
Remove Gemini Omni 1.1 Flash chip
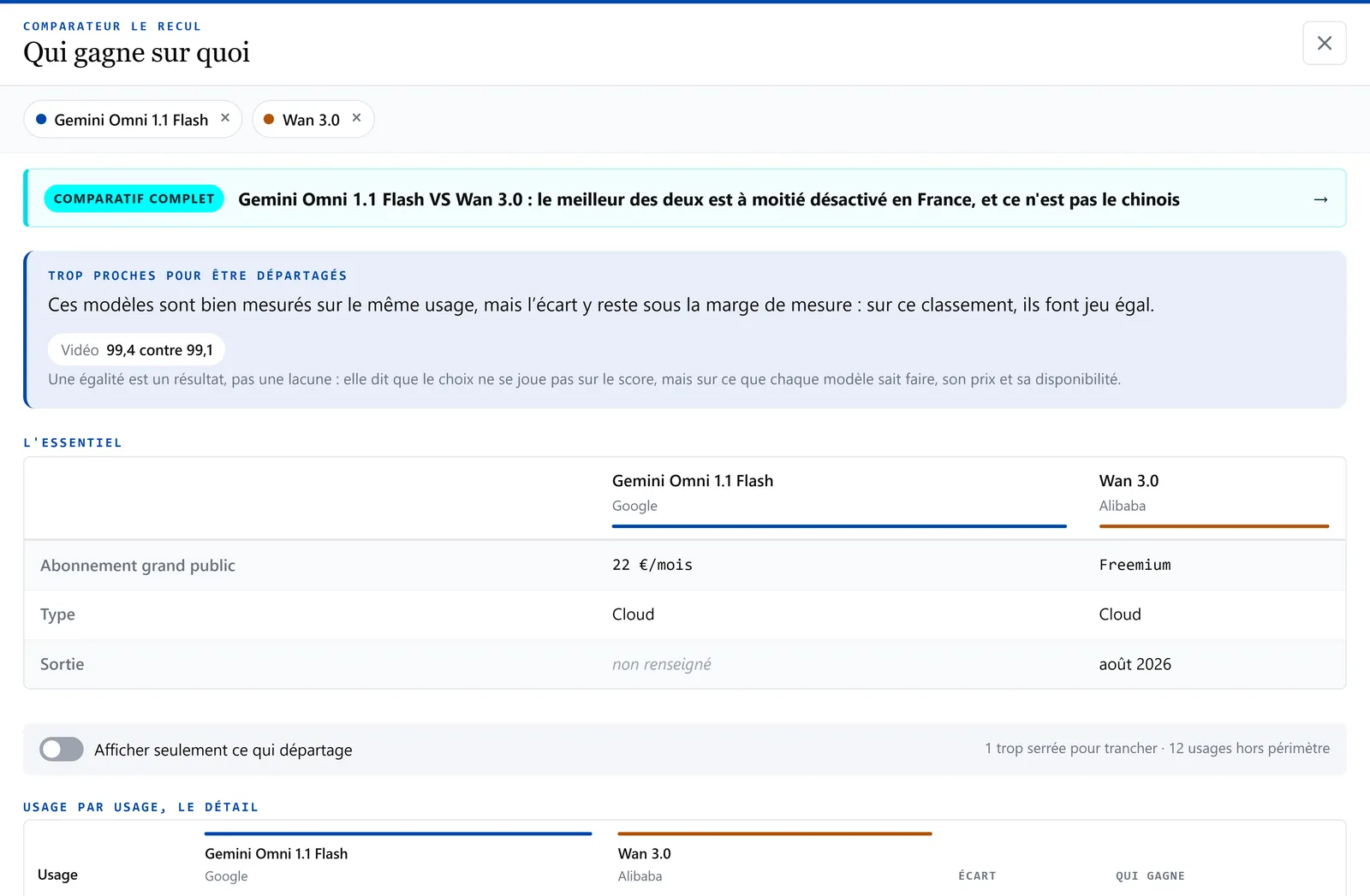225,118
